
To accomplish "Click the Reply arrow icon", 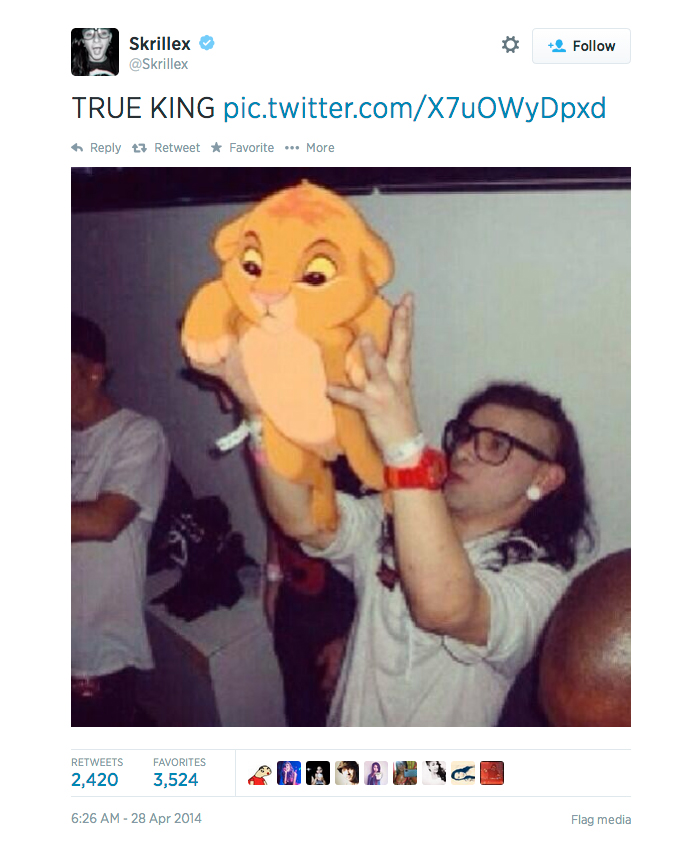I will coord(77,148).
